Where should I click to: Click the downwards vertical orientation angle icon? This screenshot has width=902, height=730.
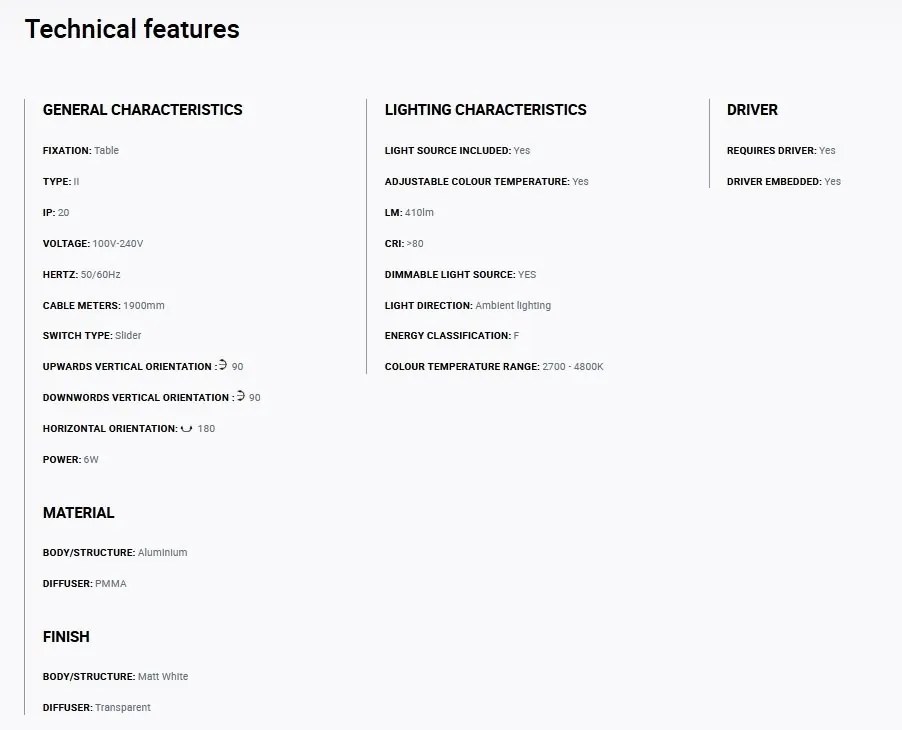point(240,396)
